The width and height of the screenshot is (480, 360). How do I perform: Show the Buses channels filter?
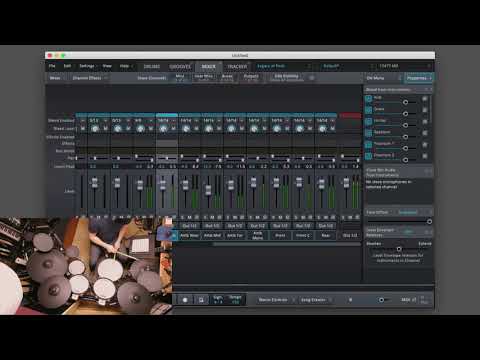point(227,78)
